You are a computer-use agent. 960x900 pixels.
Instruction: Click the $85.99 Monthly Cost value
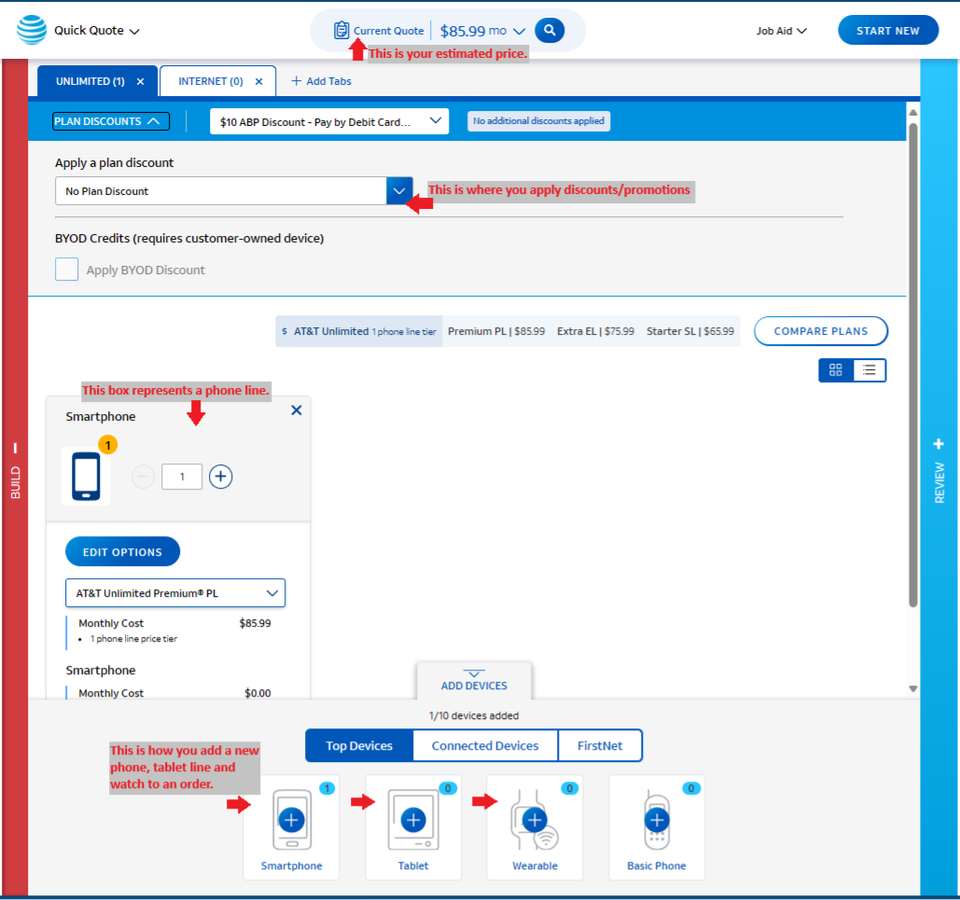click(x=255, y=623)
